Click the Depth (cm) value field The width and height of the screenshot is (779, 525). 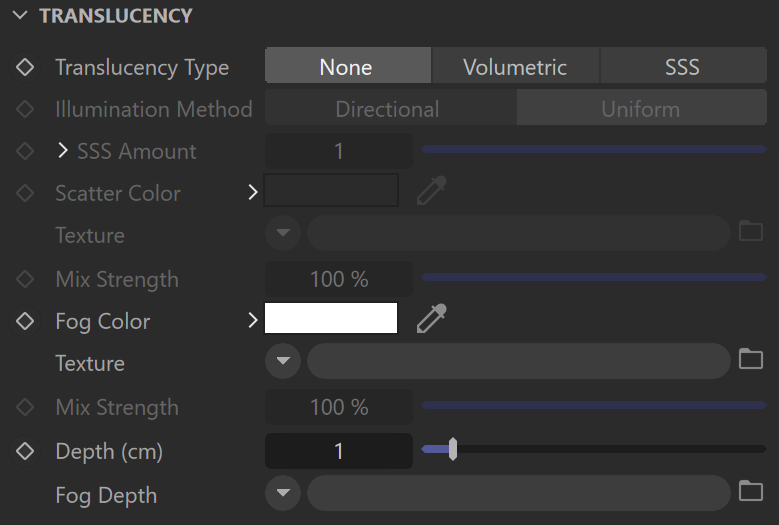coord(339,451)
